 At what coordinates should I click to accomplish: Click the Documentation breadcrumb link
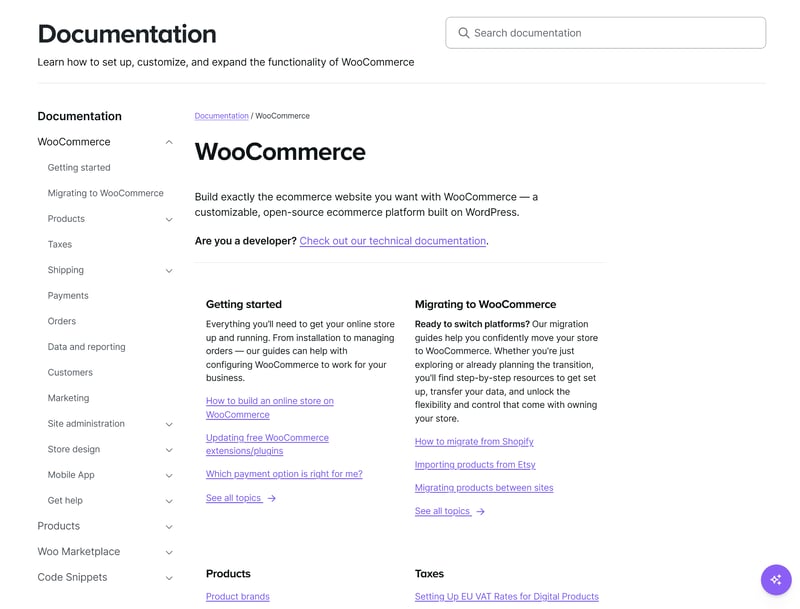221,116
